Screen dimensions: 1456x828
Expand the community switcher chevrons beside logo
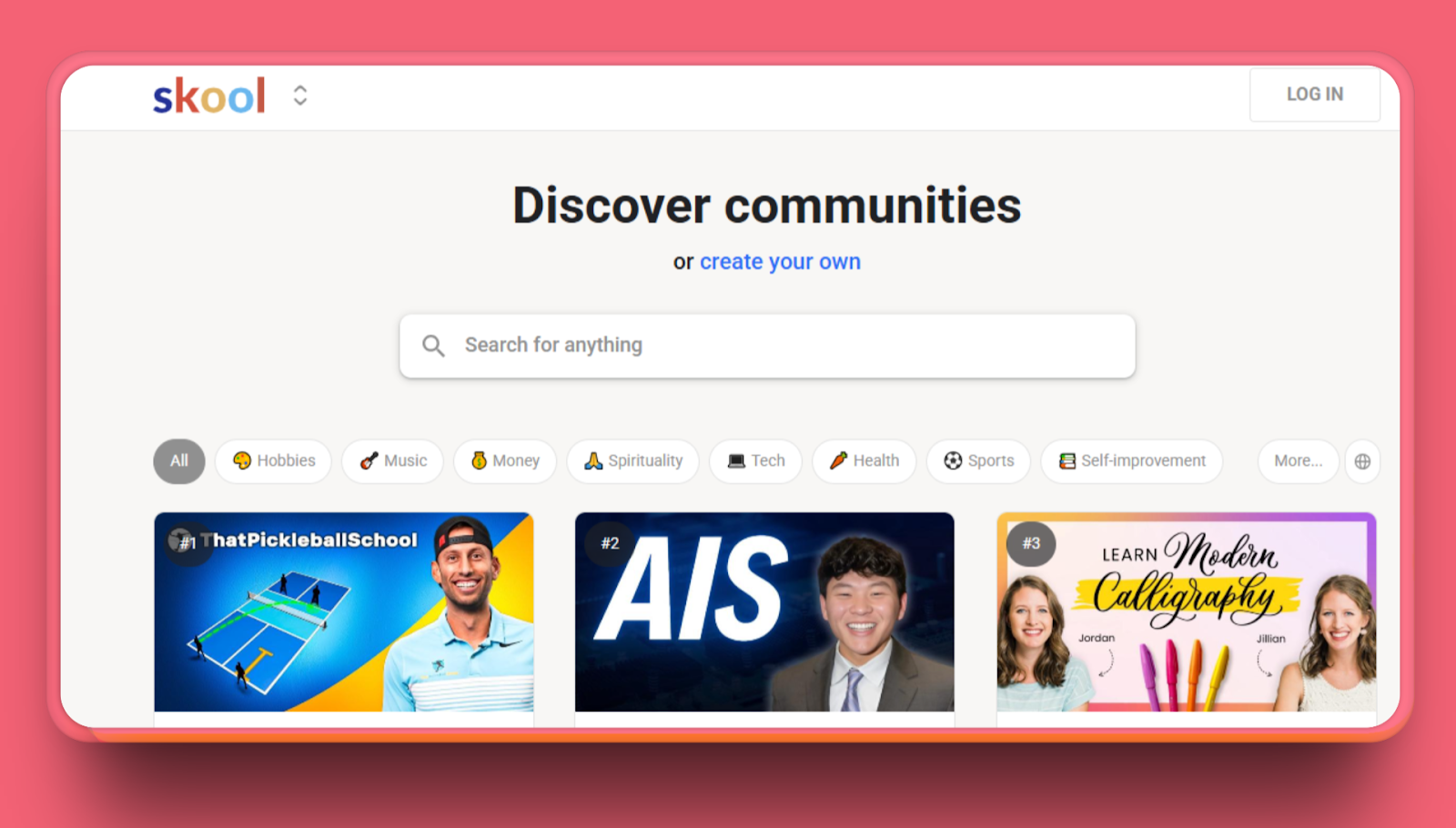click(300, 96)
